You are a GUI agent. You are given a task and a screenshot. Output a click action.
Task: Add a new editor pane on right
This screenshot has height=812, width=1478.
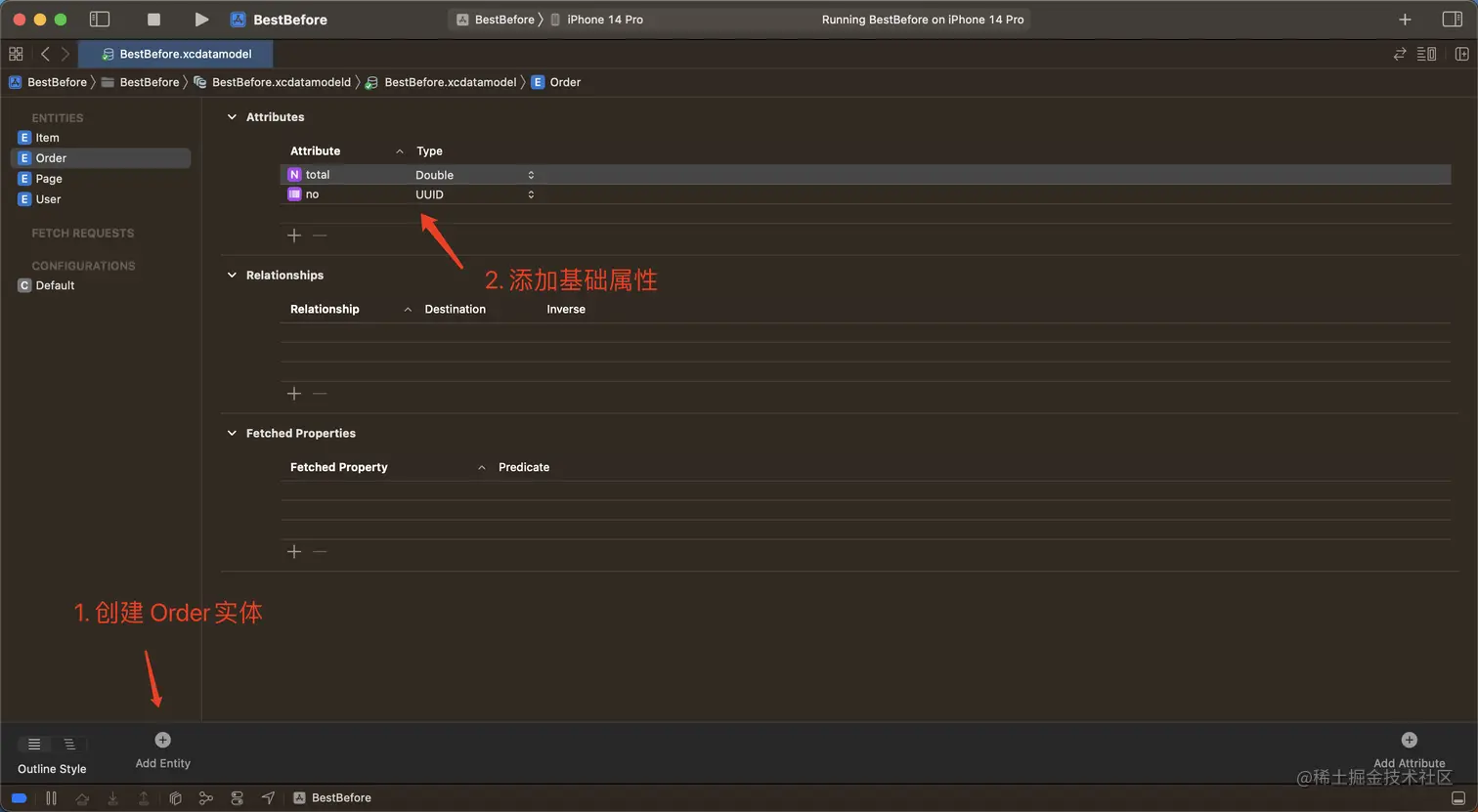(1461, 54)
